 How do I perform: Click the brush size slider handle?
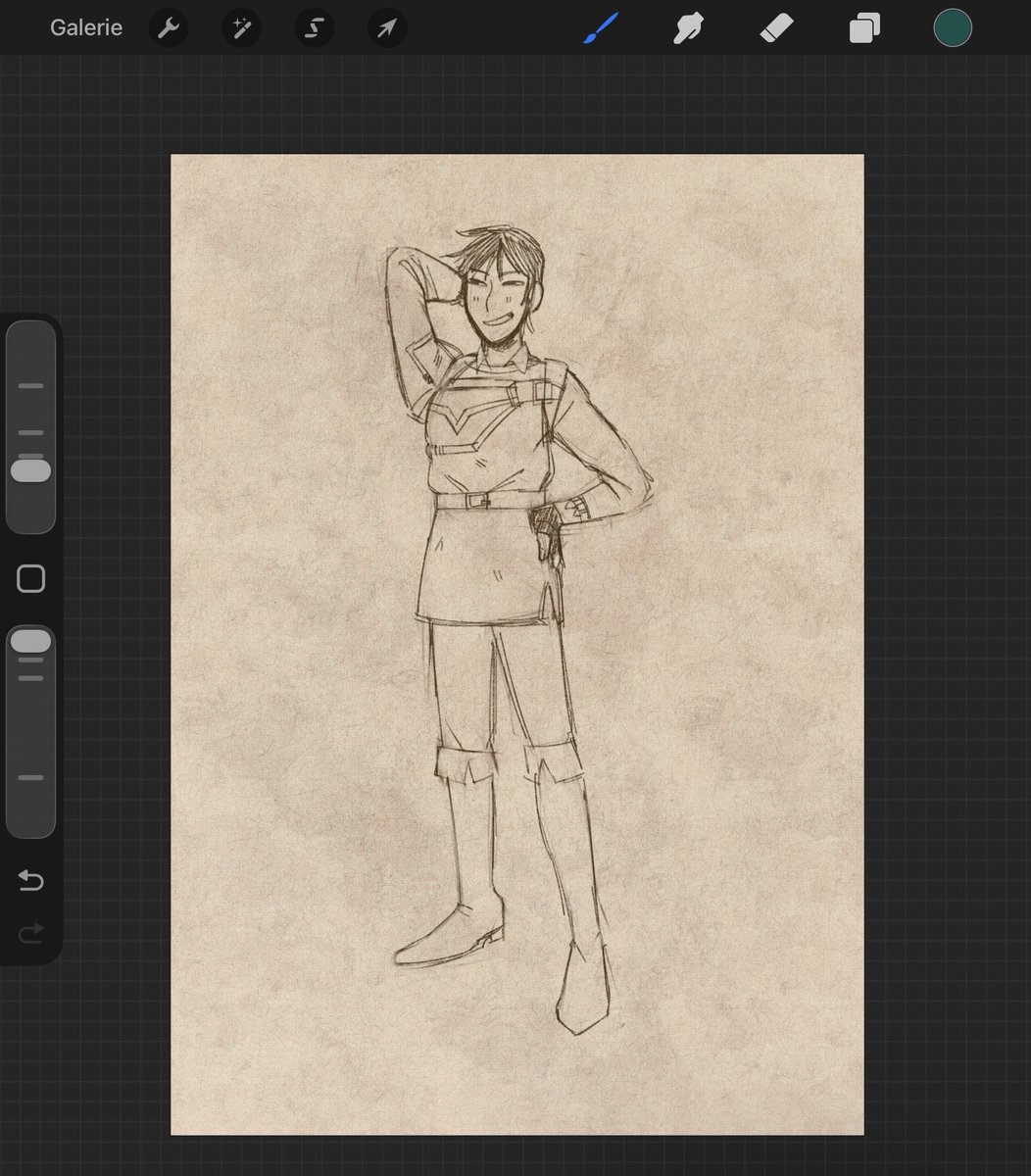30,470
